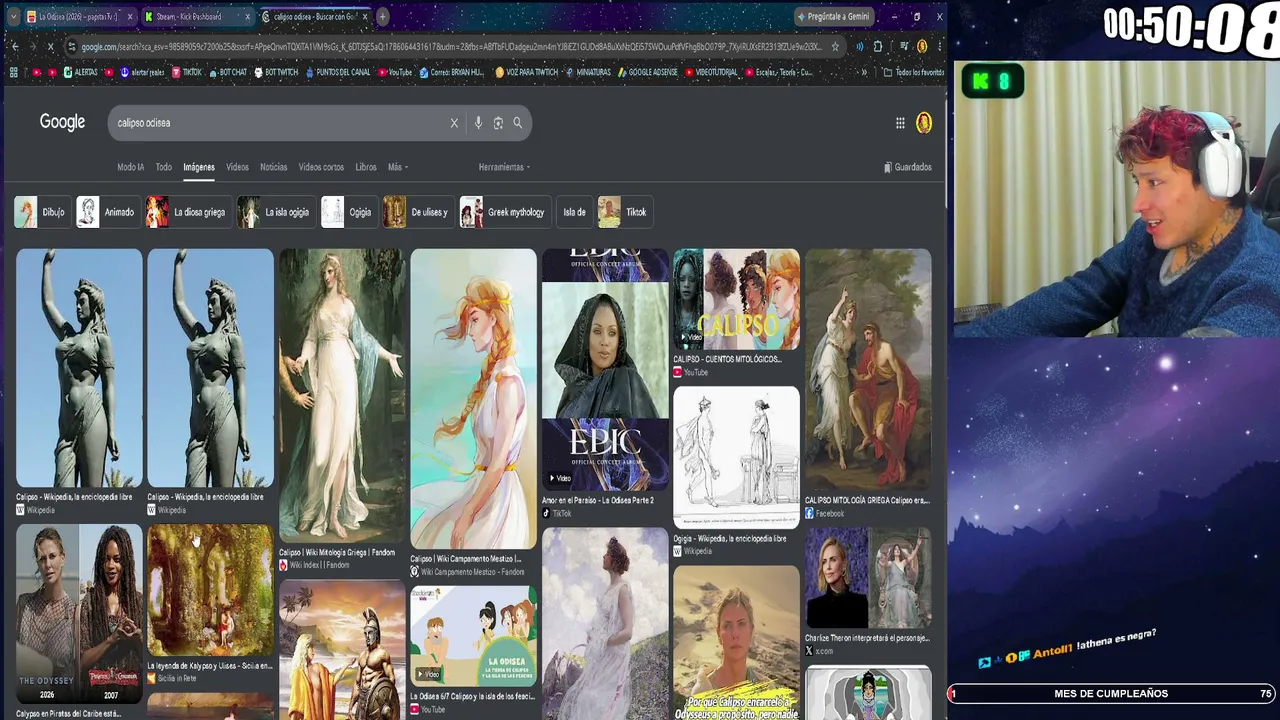Close the Kick Dashboard tab
Viewport: 1280px width, 720px height.
click(247, 16)
